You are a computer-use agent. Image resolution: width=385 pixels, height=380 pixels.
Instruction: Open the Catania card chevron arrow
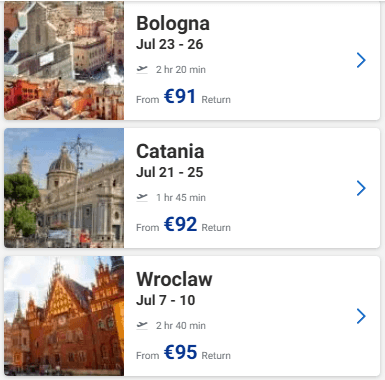(x=361, y=188)
